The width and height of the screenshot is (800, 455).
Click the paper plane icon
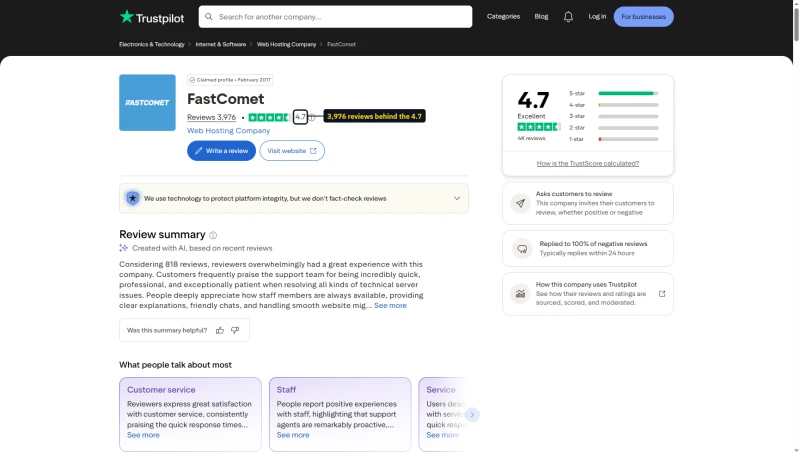[520, 203]
